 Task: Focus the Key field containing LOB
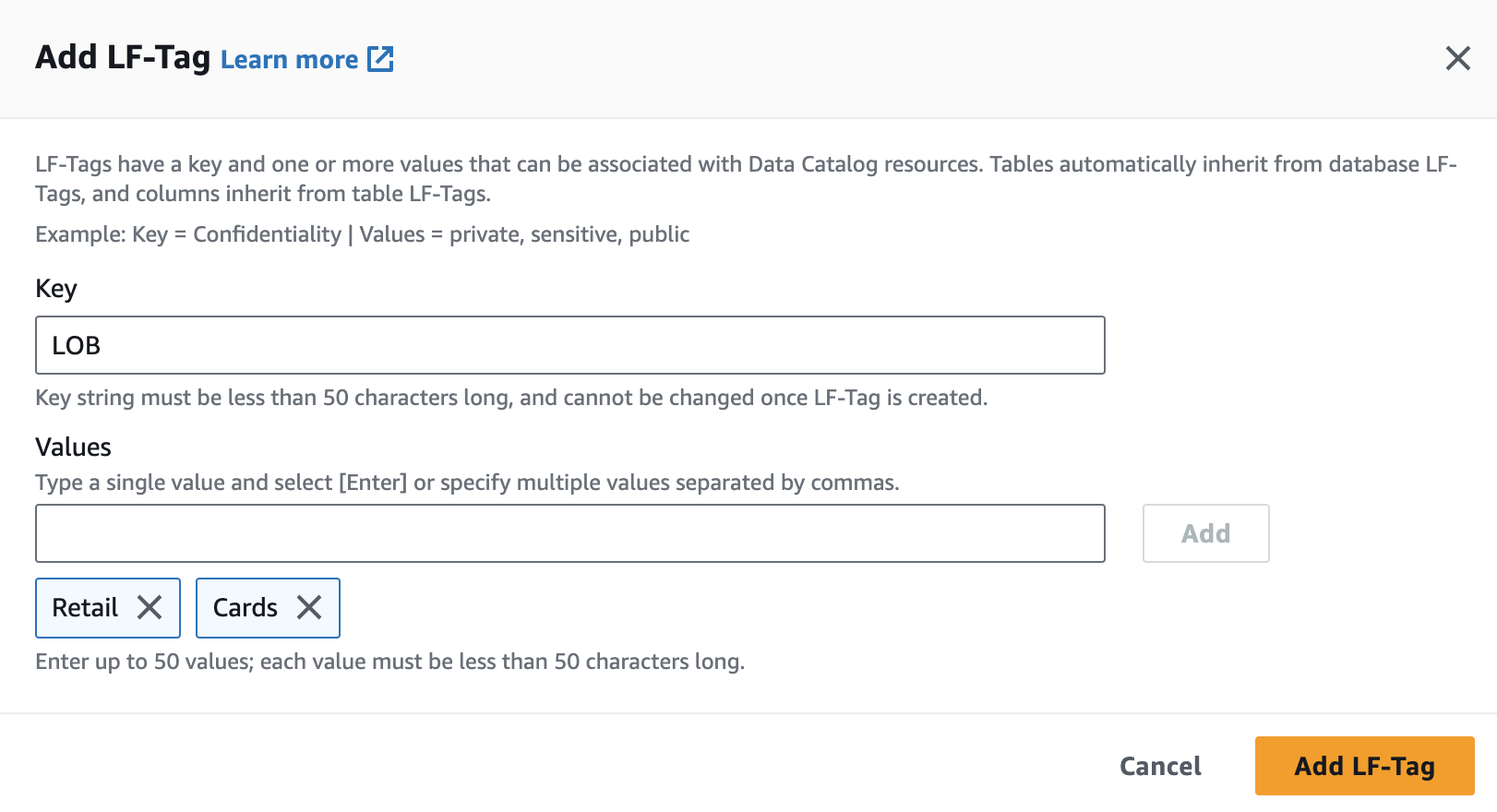(x=569, y=345)
